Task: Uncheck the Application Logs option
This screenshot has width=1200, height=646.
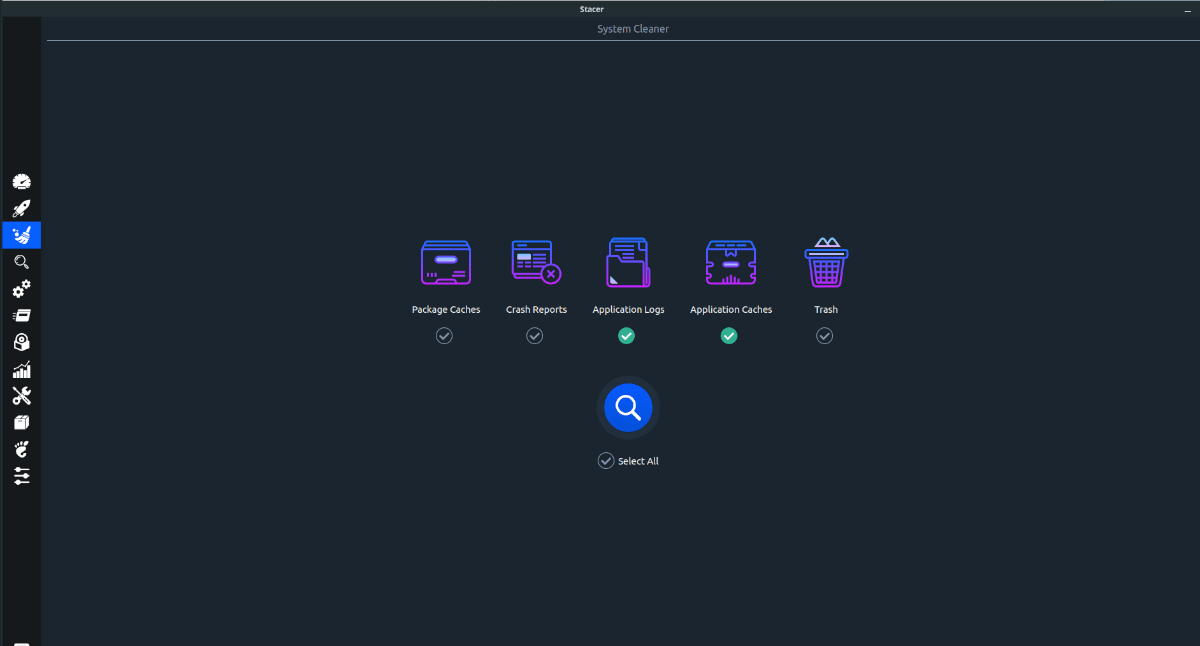Action: tap(627, 336)
